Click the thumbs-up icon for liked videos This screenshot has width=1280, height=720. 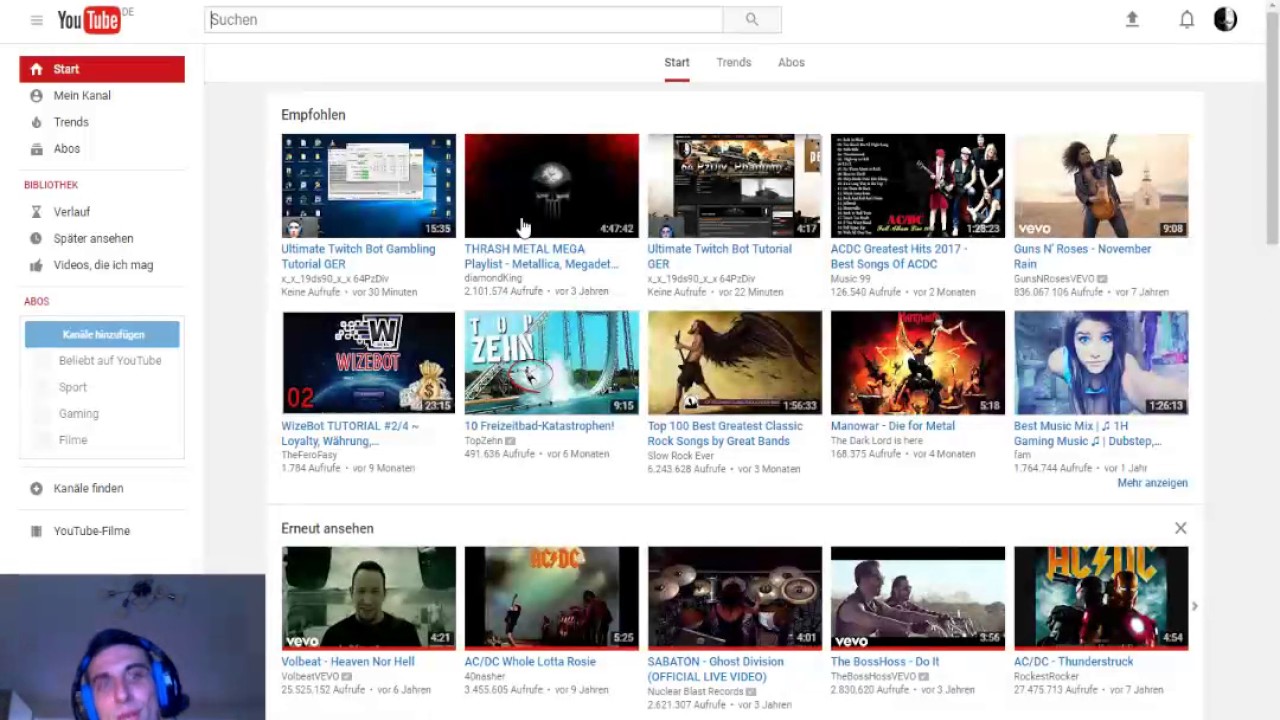click(x=36, y=265)
